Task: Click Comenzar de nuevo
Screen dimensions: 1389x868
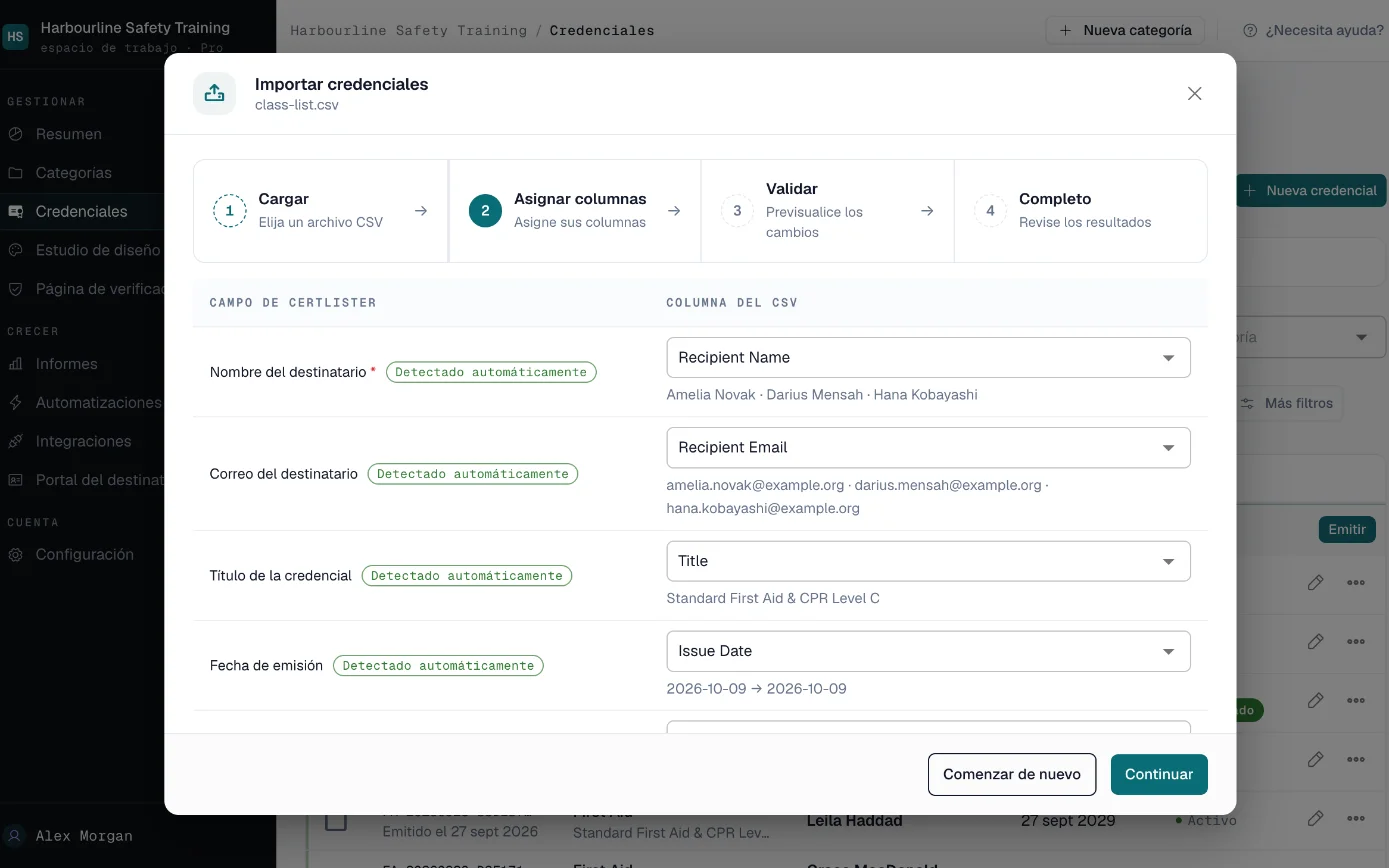Action: tap(1012, 774)
